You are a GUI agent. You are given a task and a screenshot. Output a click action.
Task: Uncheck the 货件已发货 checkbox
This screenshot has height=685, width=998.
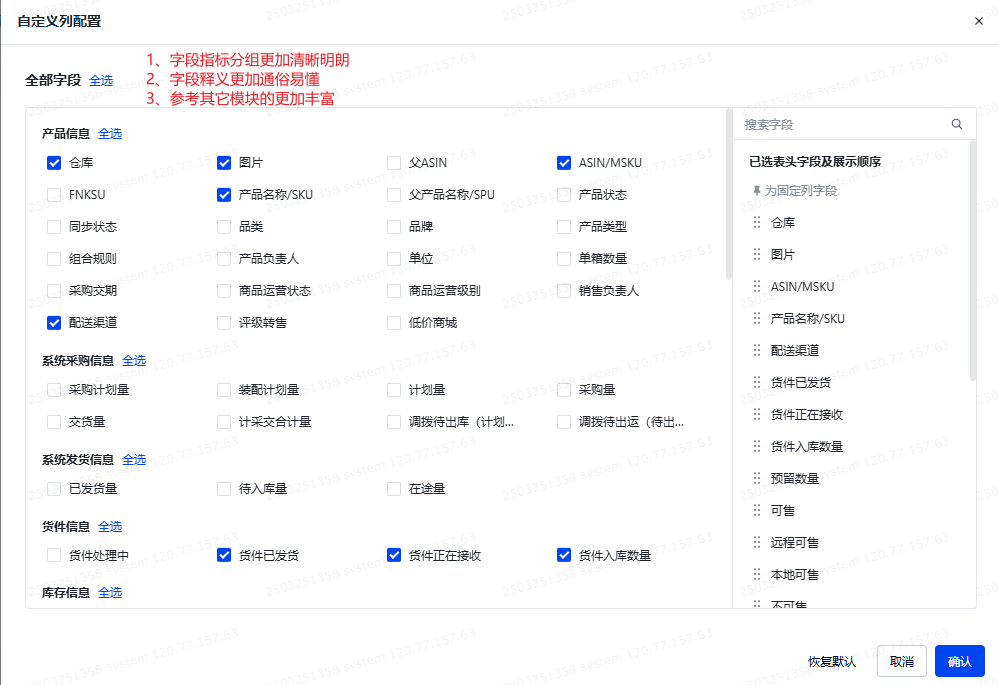pyautogui.click(x=224, y=555)
